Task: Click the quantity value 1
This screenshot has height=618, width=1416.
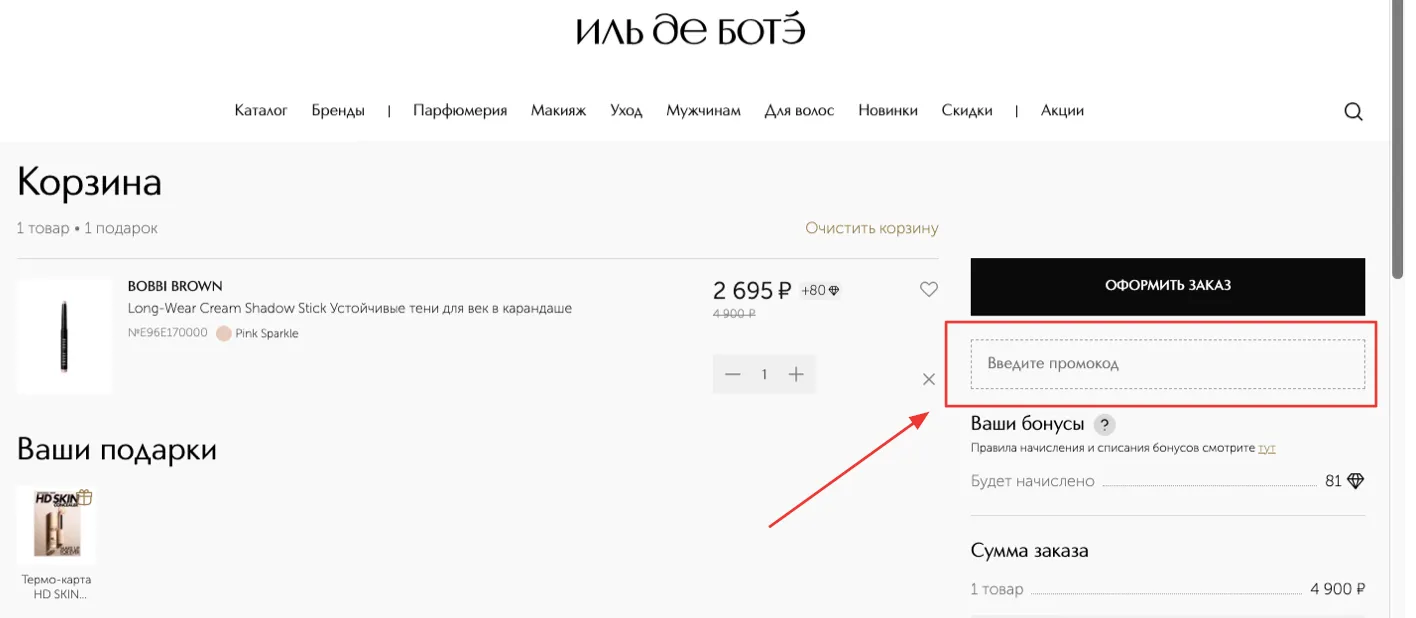Action: pyautogui.click(x=764, y=374)
